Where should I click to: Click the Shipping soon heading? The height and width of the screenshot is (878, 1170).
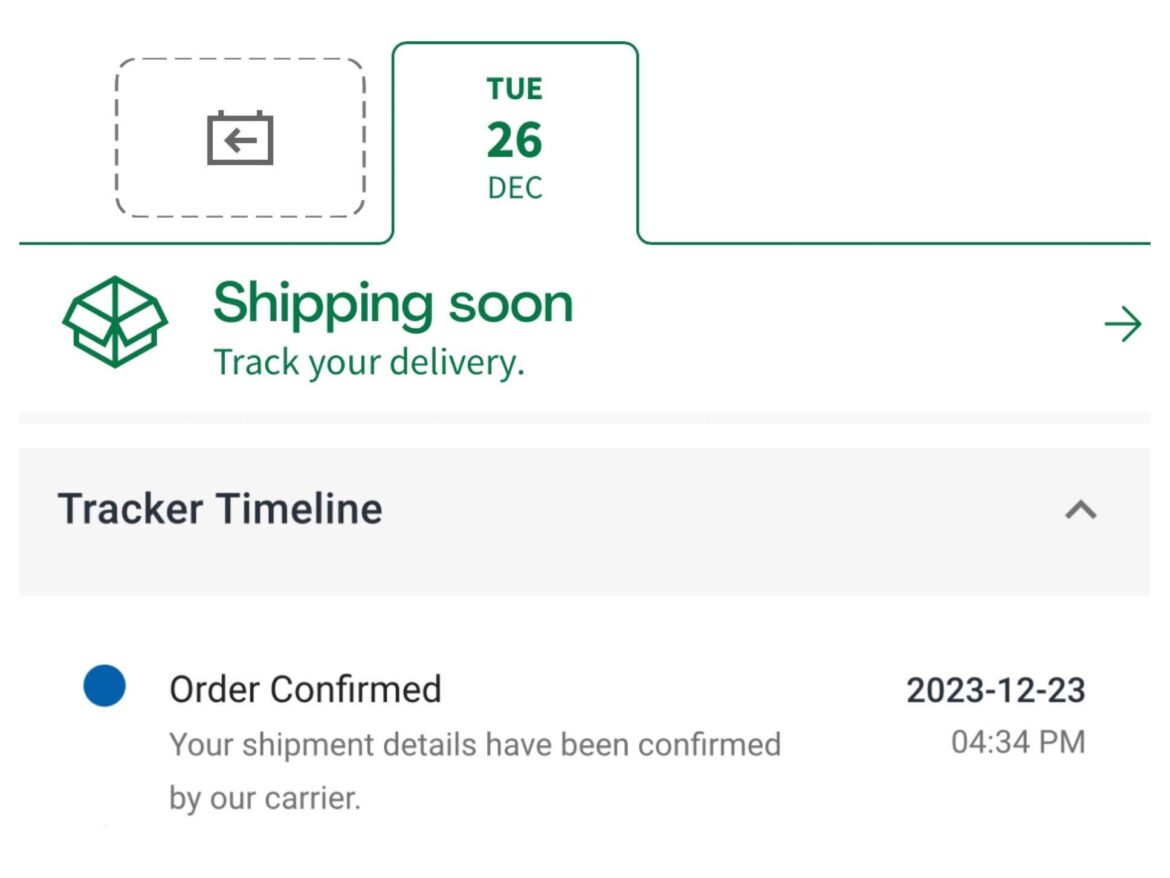[x=392, y=303]
